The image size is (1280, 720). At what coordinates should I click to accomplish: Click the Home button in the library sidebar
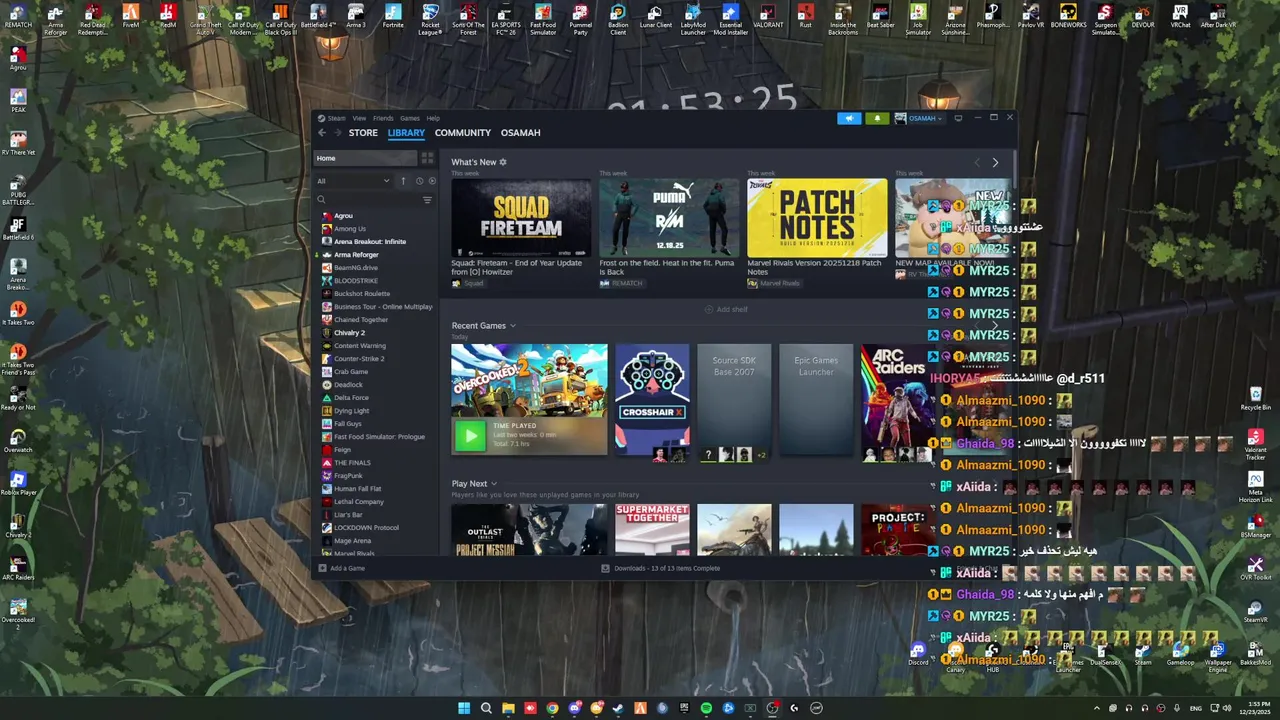365,158
